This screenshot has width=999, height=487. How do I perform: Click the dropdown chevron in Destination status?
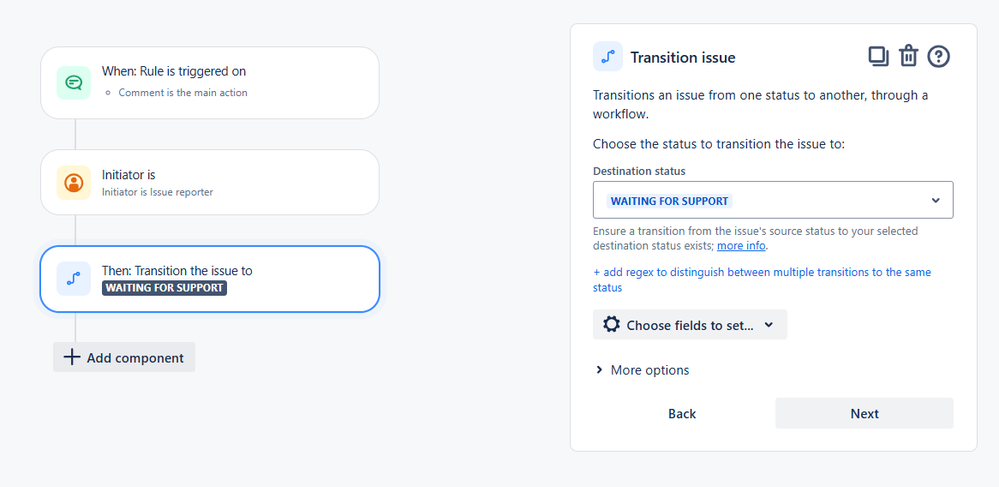tap(935, 200)
